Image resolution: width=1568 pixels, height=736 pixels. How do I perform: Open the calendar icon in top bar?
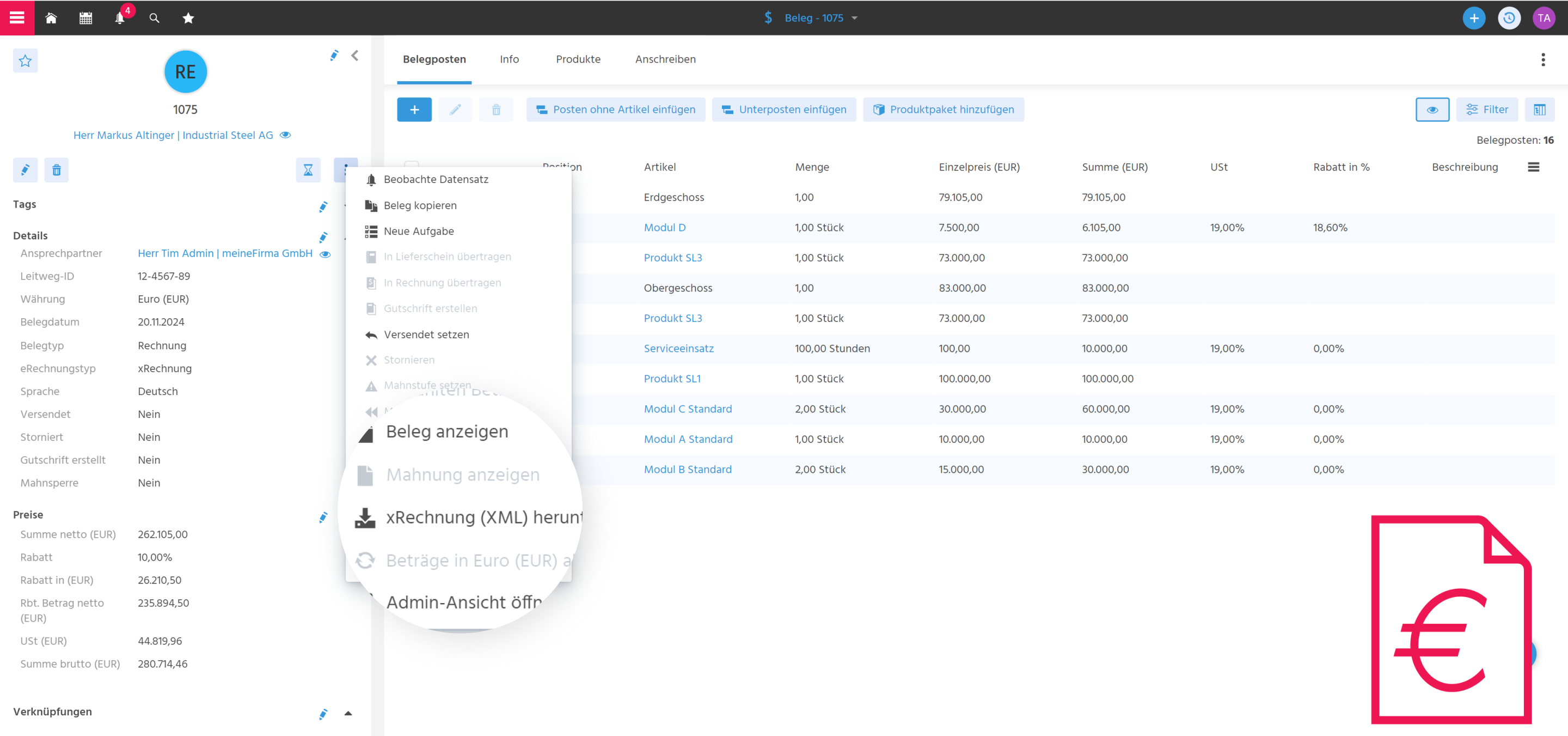click(x=86, y=19)
